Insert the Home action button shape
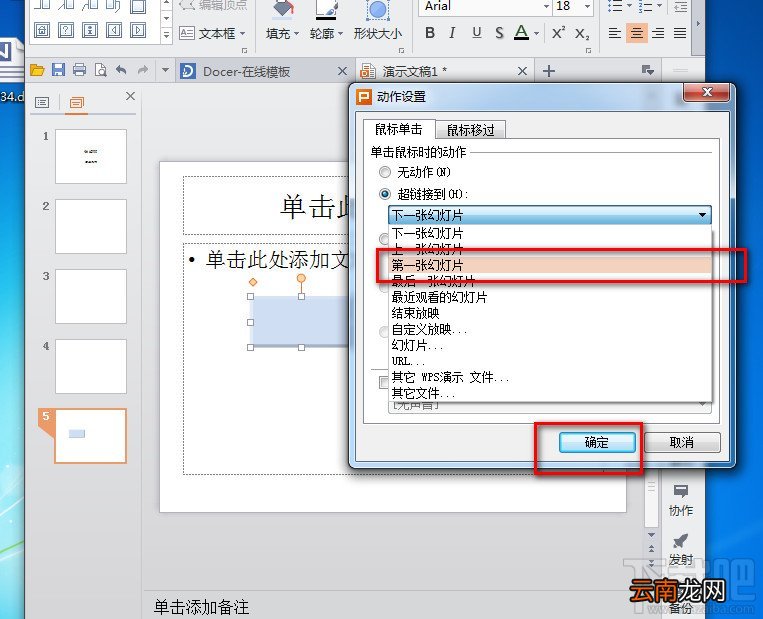 (42, 31)
